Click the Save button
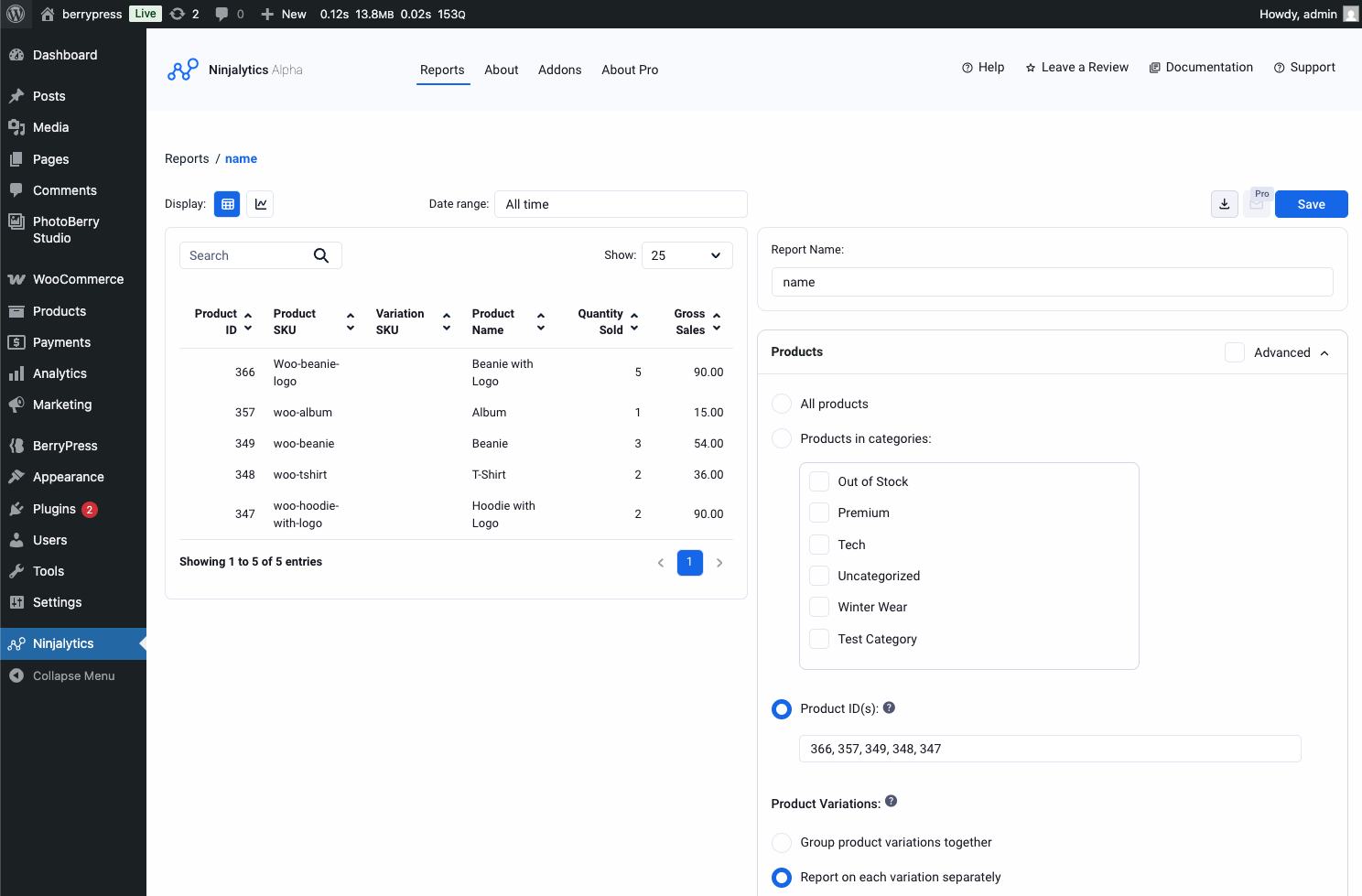 point(1311,203)
